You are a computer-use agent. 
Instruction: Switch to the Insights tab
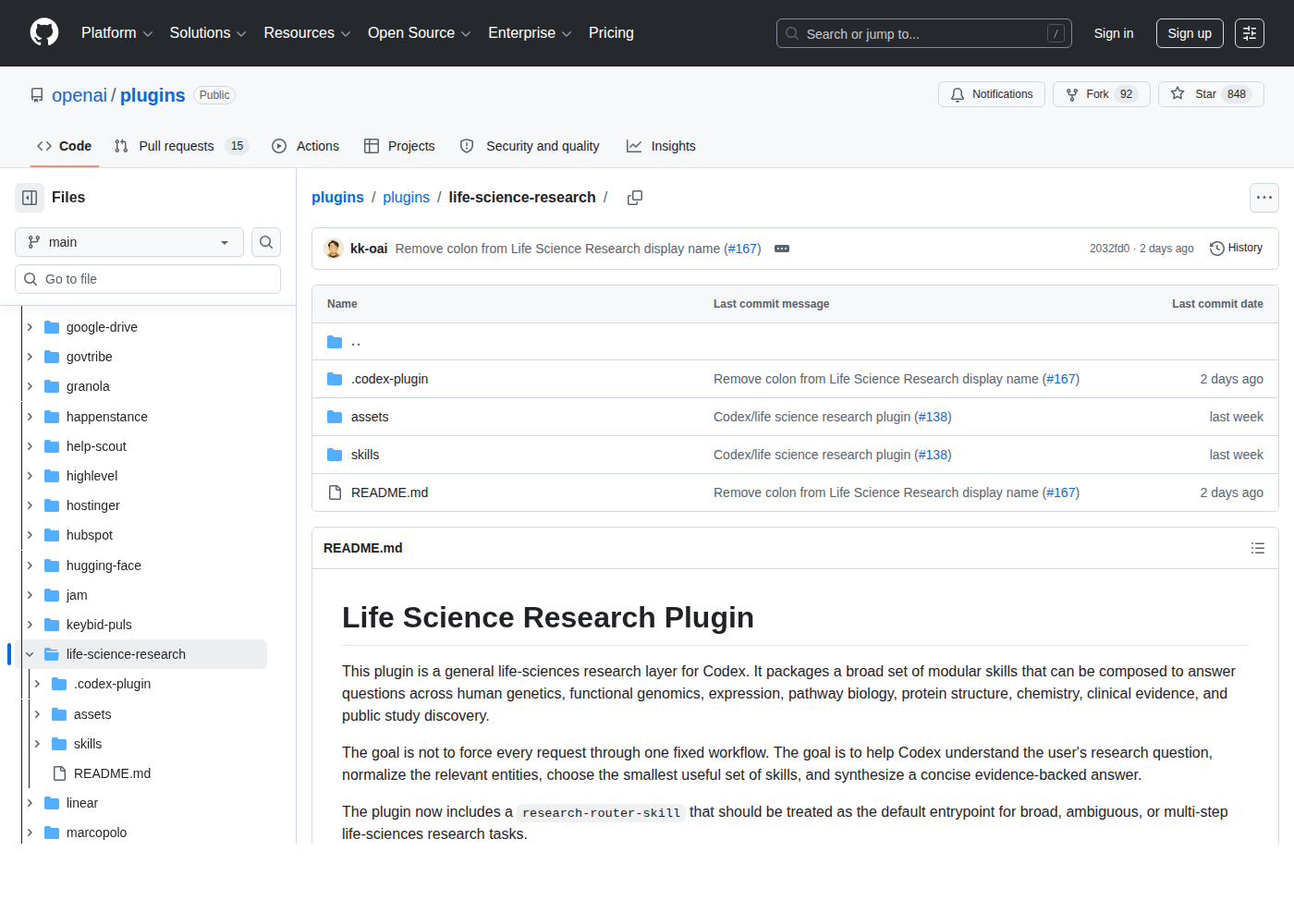coord(661,146)
